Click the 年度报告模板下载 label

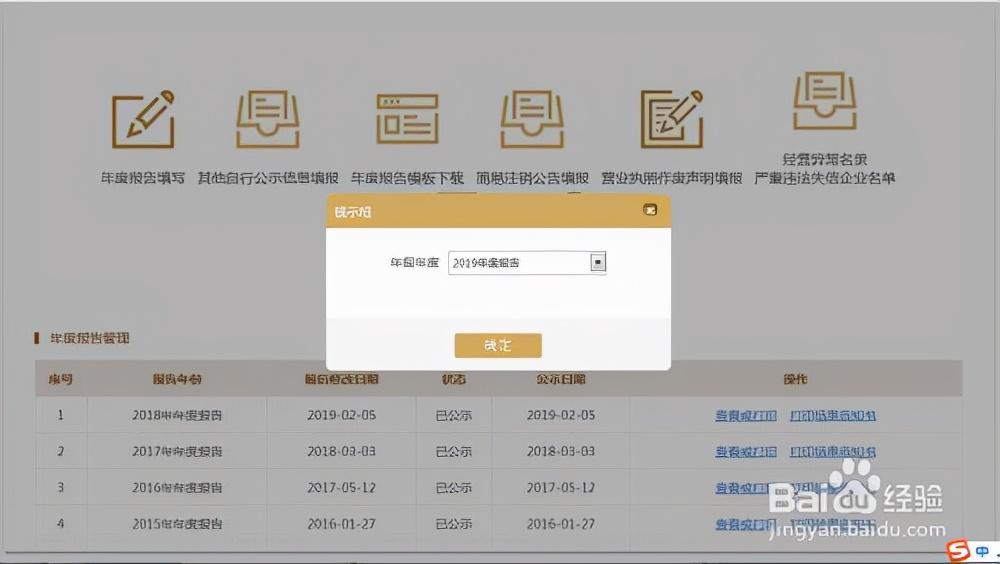(407, 178)
